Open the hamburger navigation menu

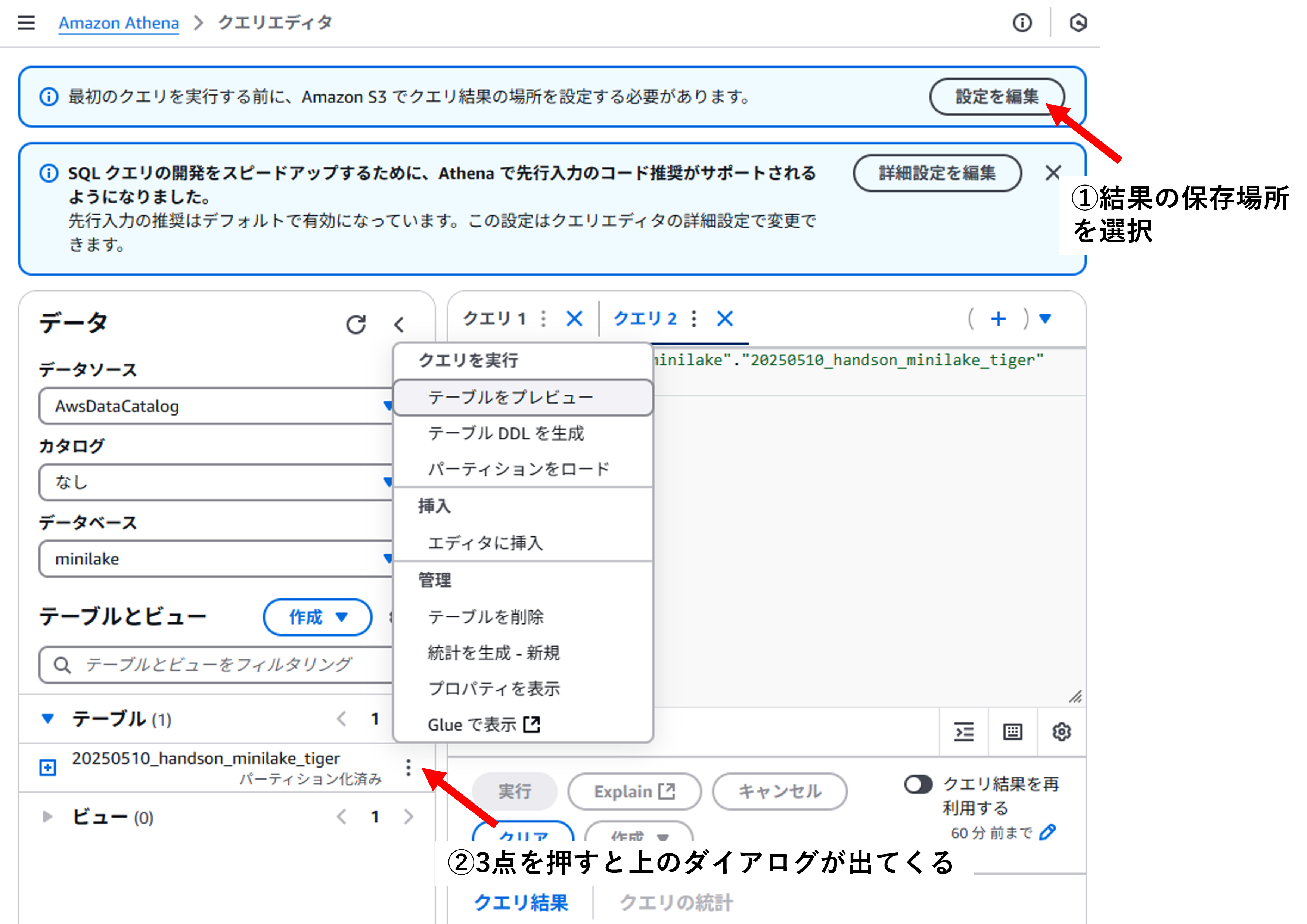[x=26, y=23]
